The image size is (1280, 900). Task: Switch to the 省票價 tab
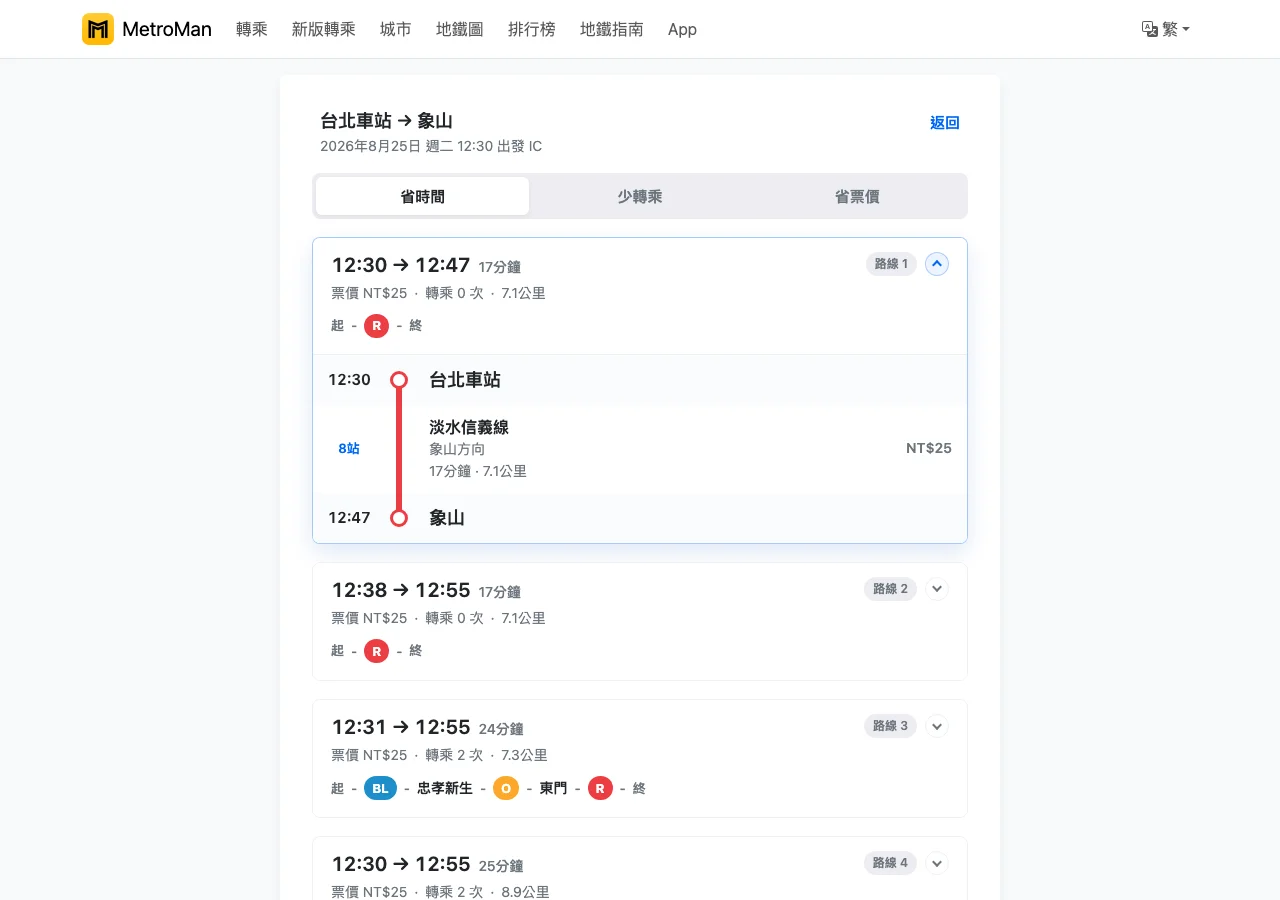point(857,196)
